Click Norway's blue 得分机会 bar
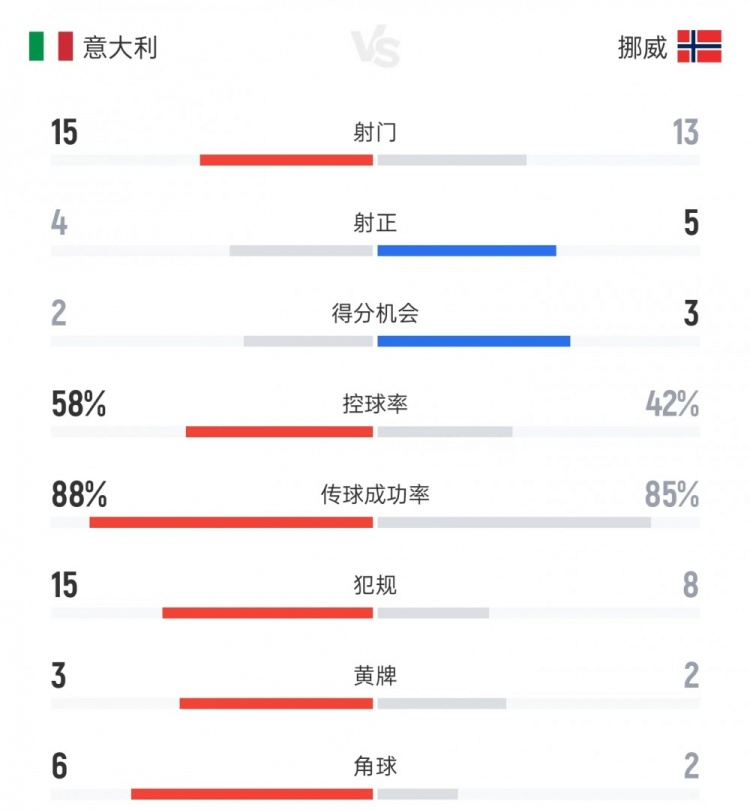 pos(473,341)
